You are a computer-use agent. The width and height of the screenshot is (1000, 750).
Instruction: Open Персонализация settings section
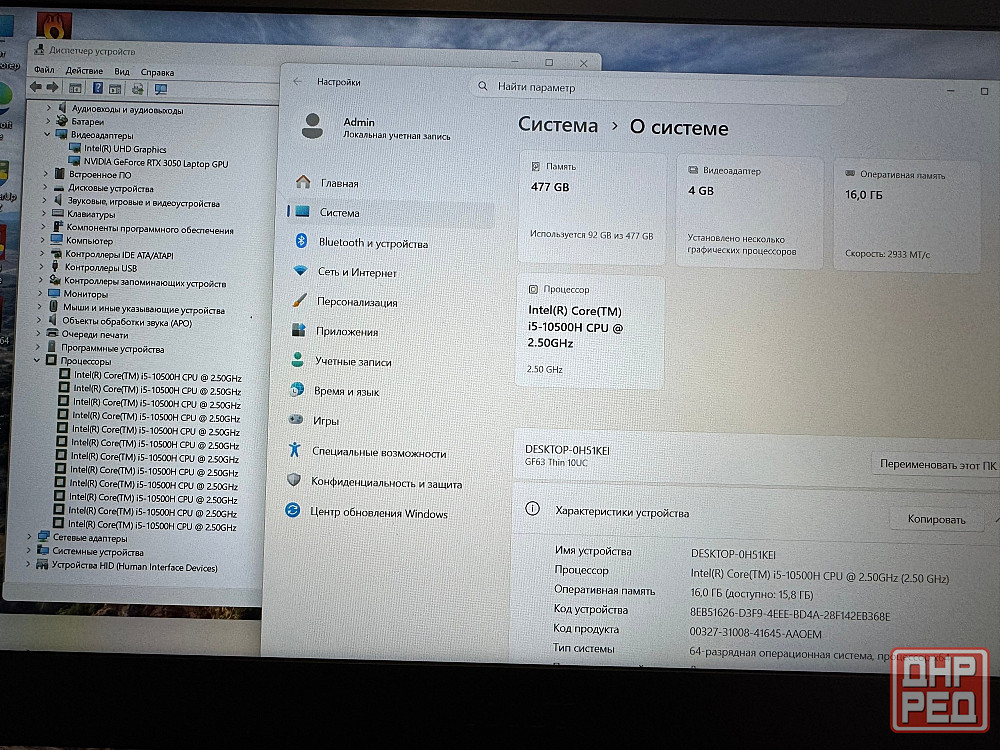[357, 302]
